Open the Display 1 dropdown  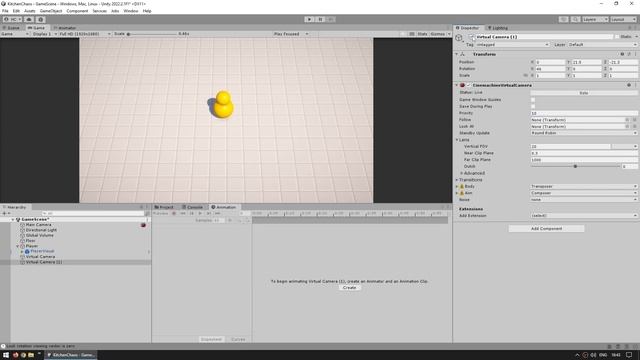point(44,34)
